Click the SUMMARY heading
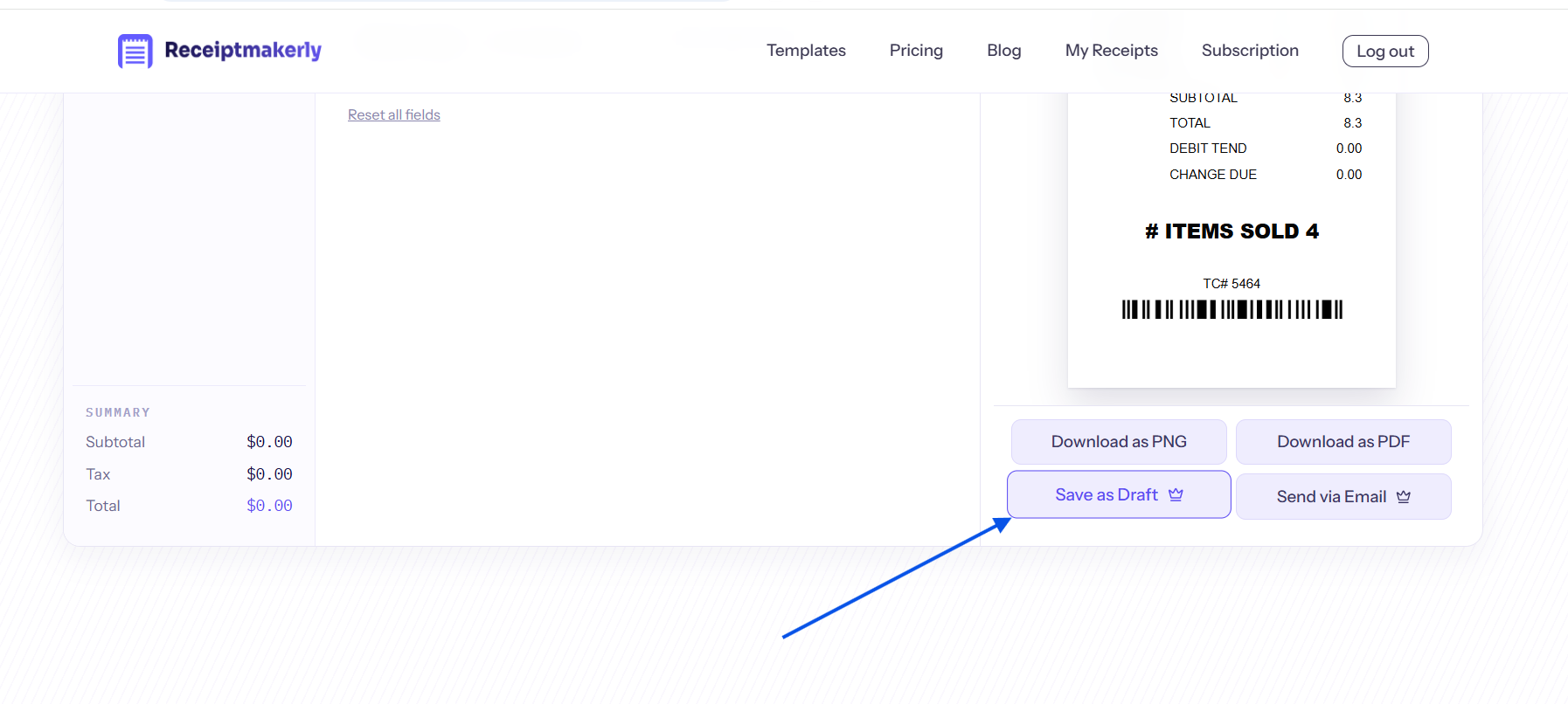 (x=118, y=412)
